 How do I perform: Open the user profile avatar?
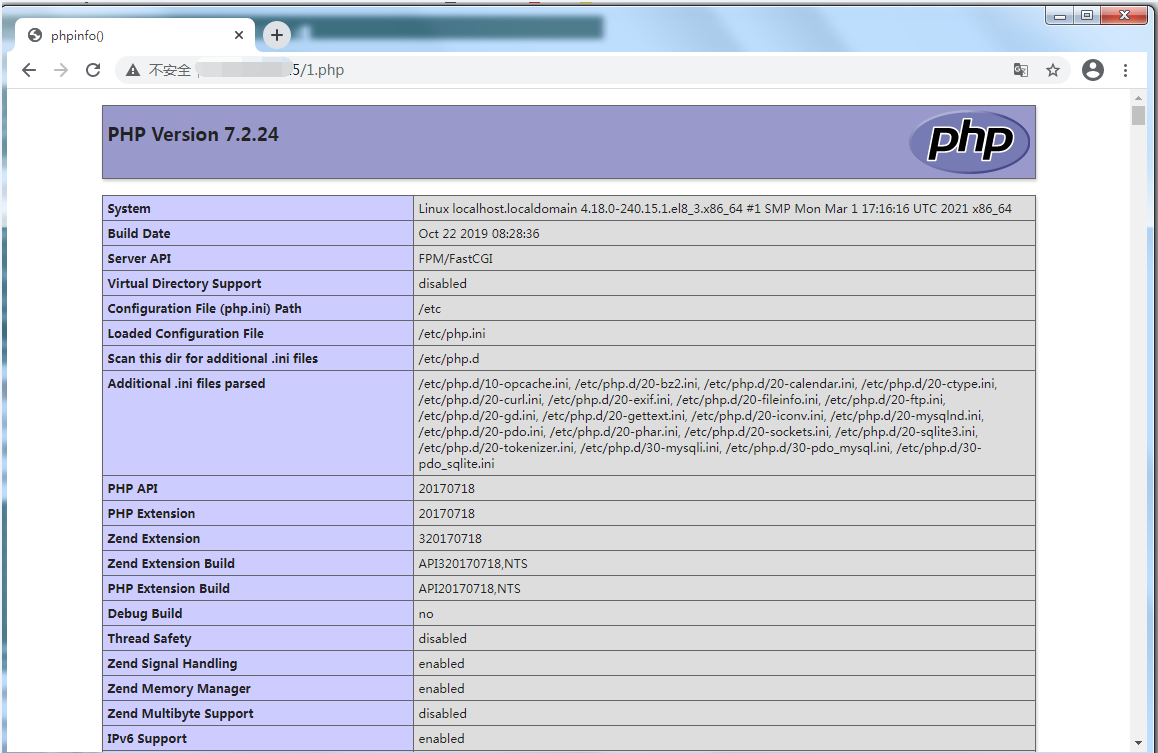pos(1093,70)
